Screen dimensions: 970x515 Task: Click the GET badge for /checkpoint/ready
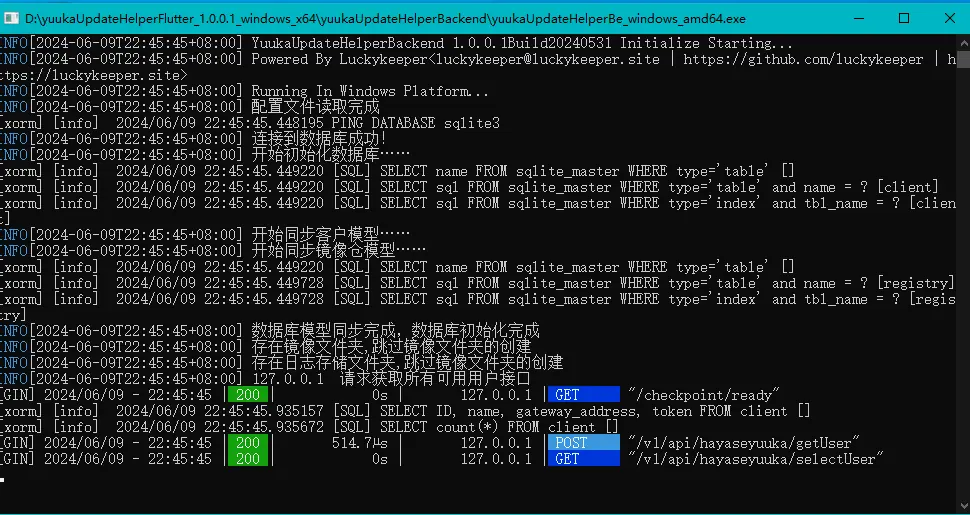(583, 395)
